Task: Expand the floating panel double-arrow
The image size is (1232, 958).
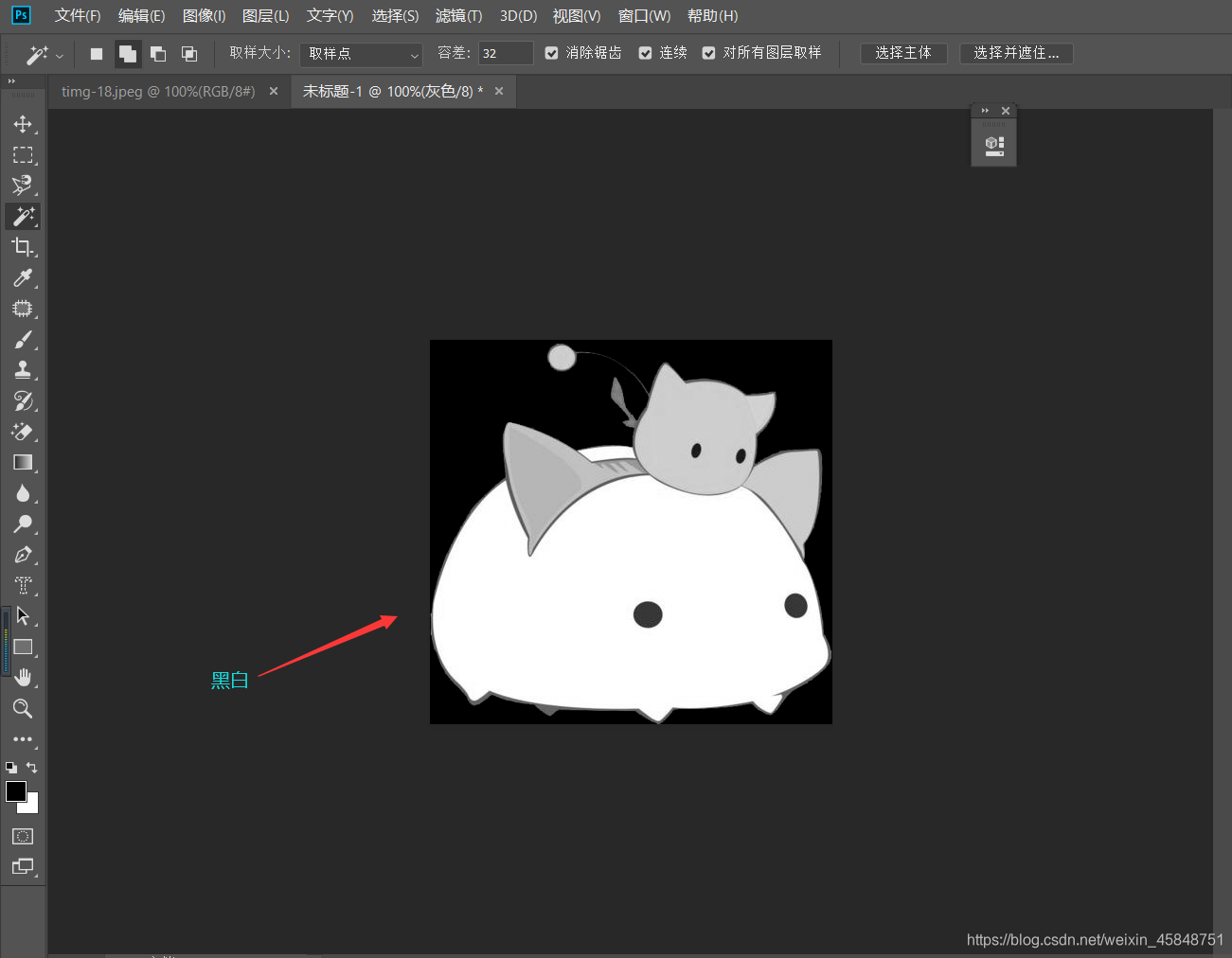Action: click(985, 111)
